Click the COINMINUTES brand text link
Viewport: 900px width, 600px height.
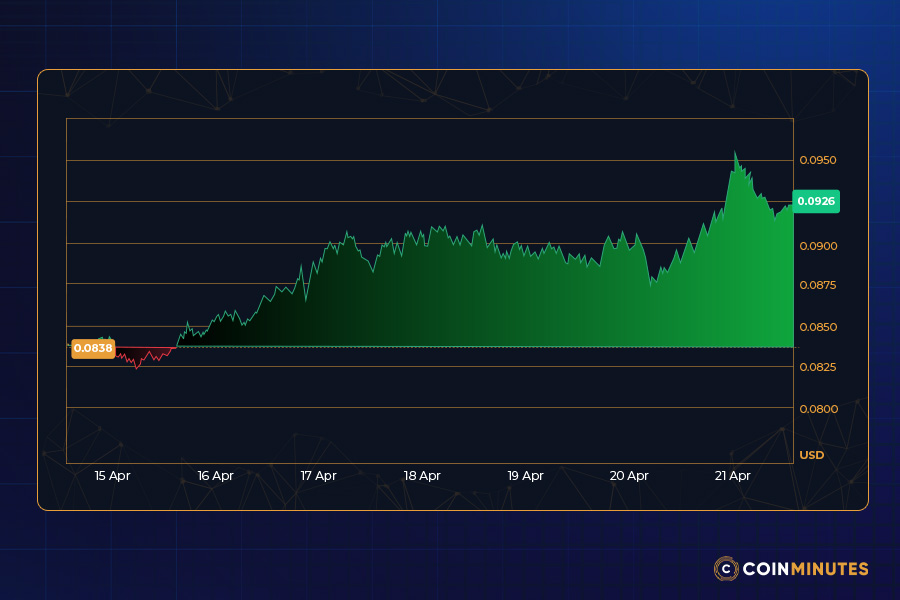pos(805,569)
